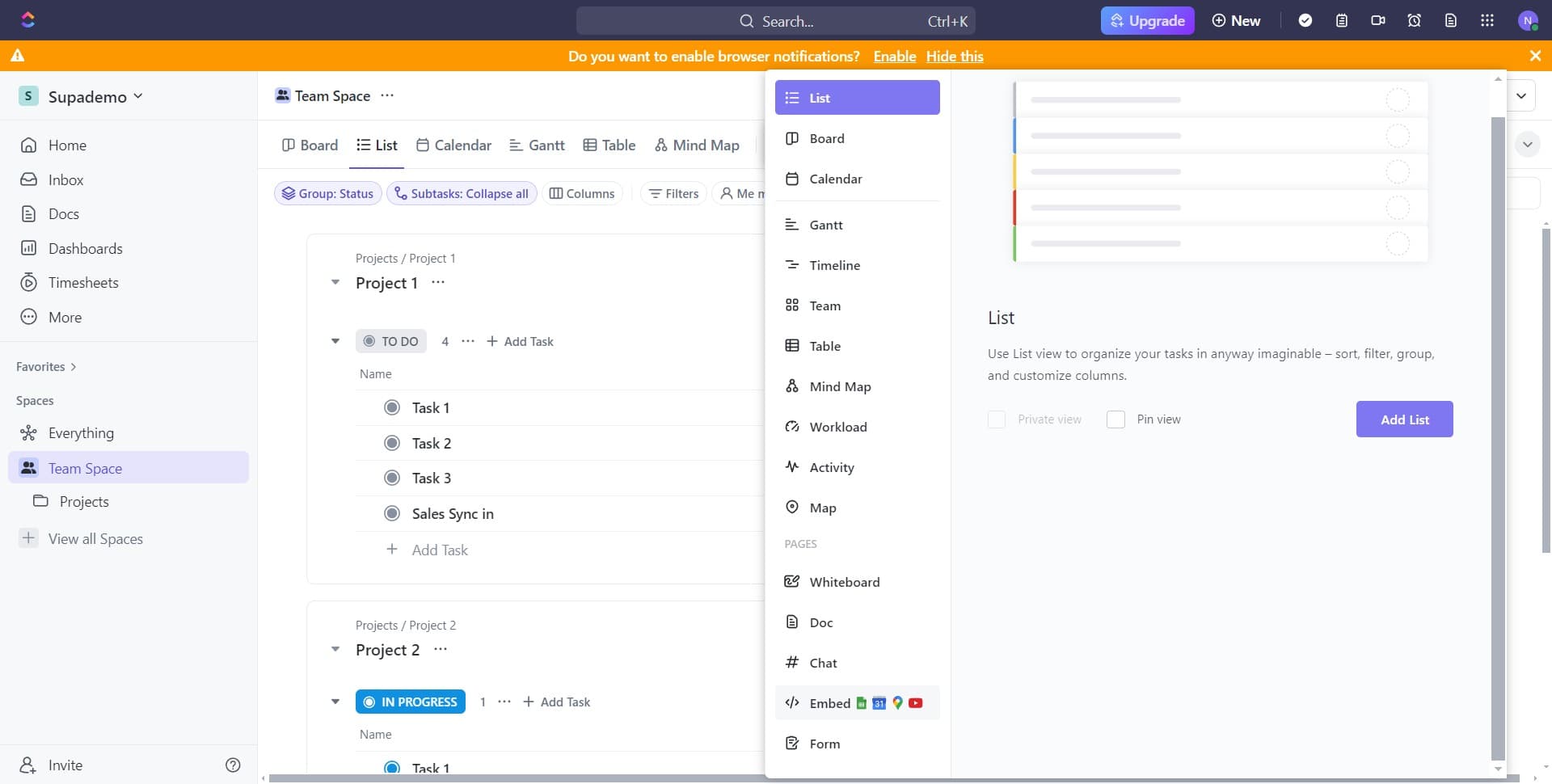This screenshot has width=1552, height=784.
Task: Click the Add List button
Action: point(1404,419)
